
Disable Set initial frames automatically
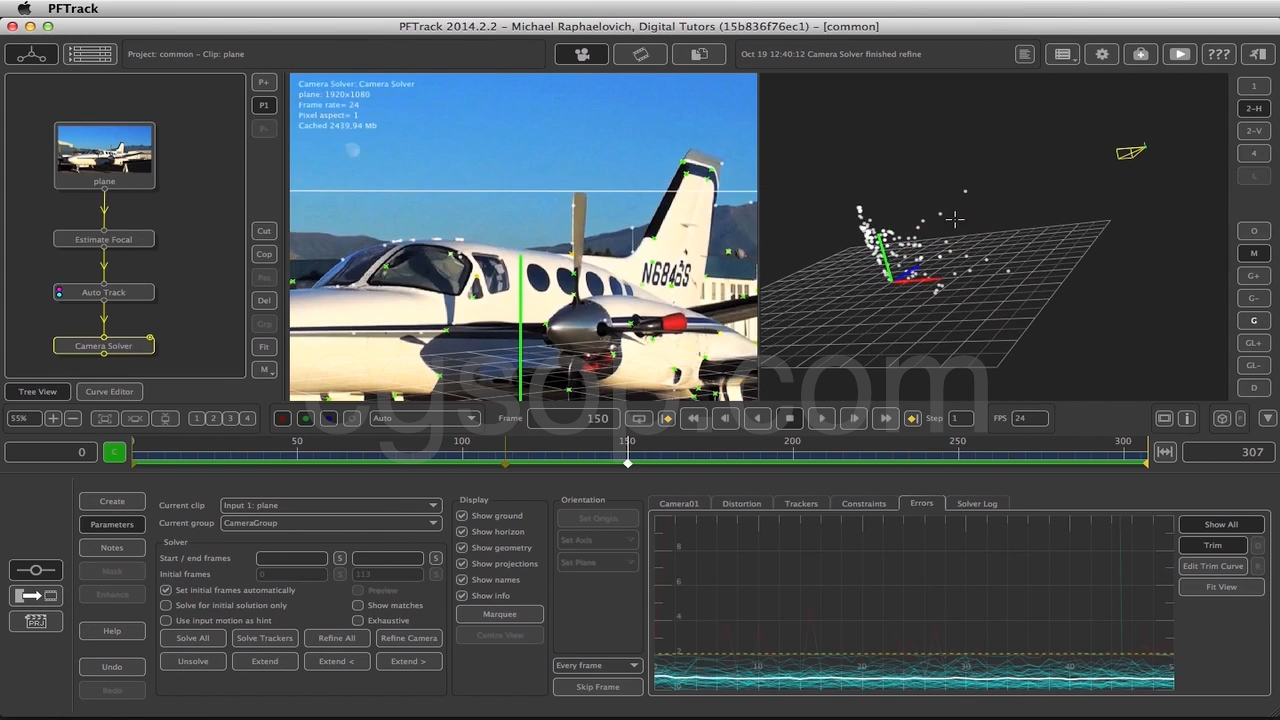coord(166,590)
